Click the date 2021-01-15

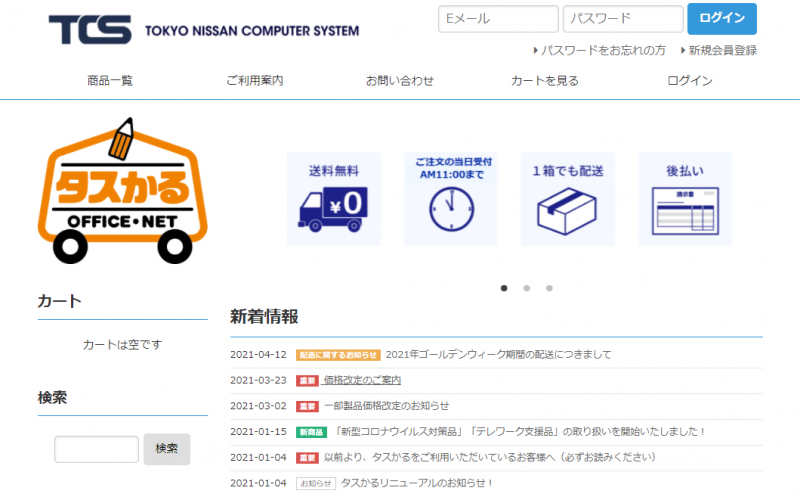tap(258, 432)
